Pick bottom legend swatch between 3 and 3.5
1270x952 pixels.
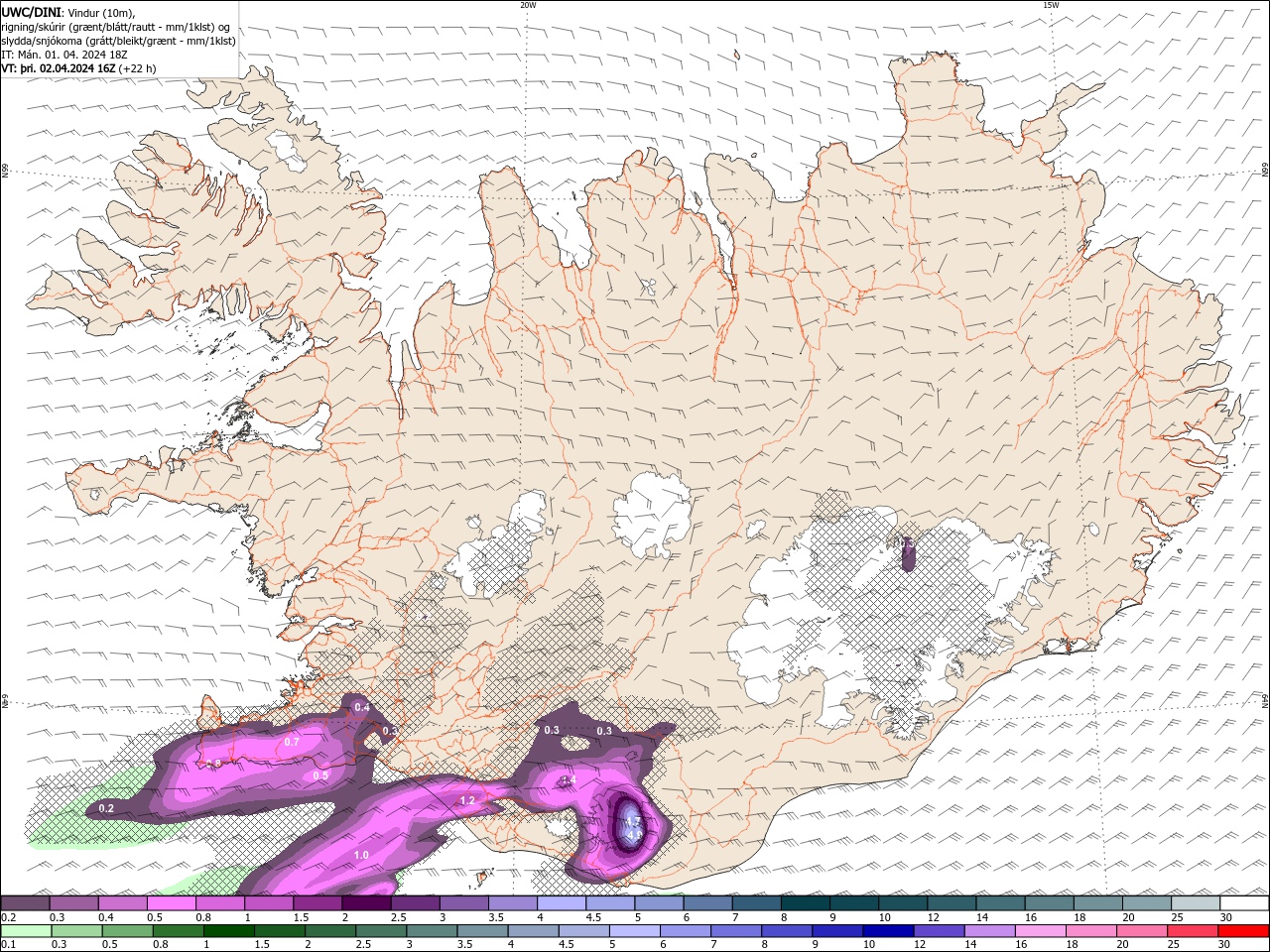431,931
